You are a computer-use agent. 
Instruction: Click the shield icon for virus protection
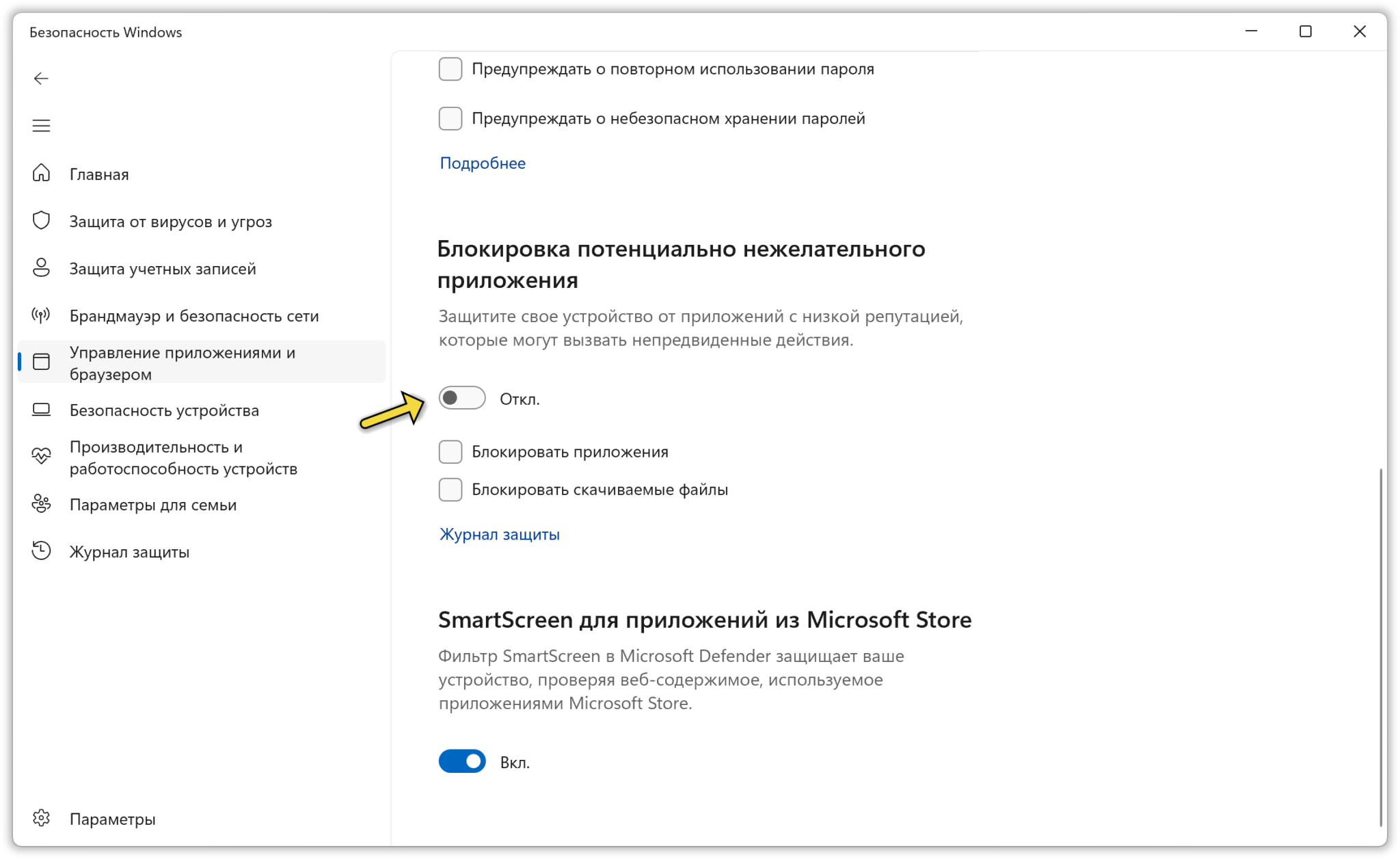41,221
